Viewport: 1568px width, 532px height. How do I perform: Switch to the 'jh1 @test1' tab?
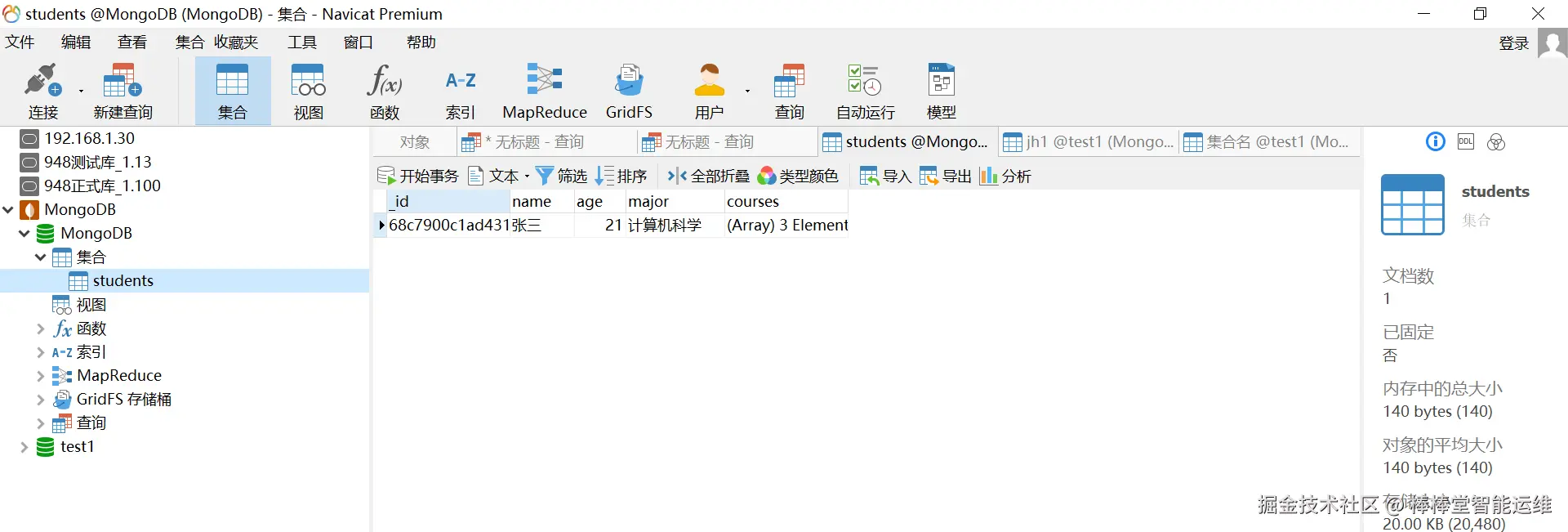tap(1089, 142)
